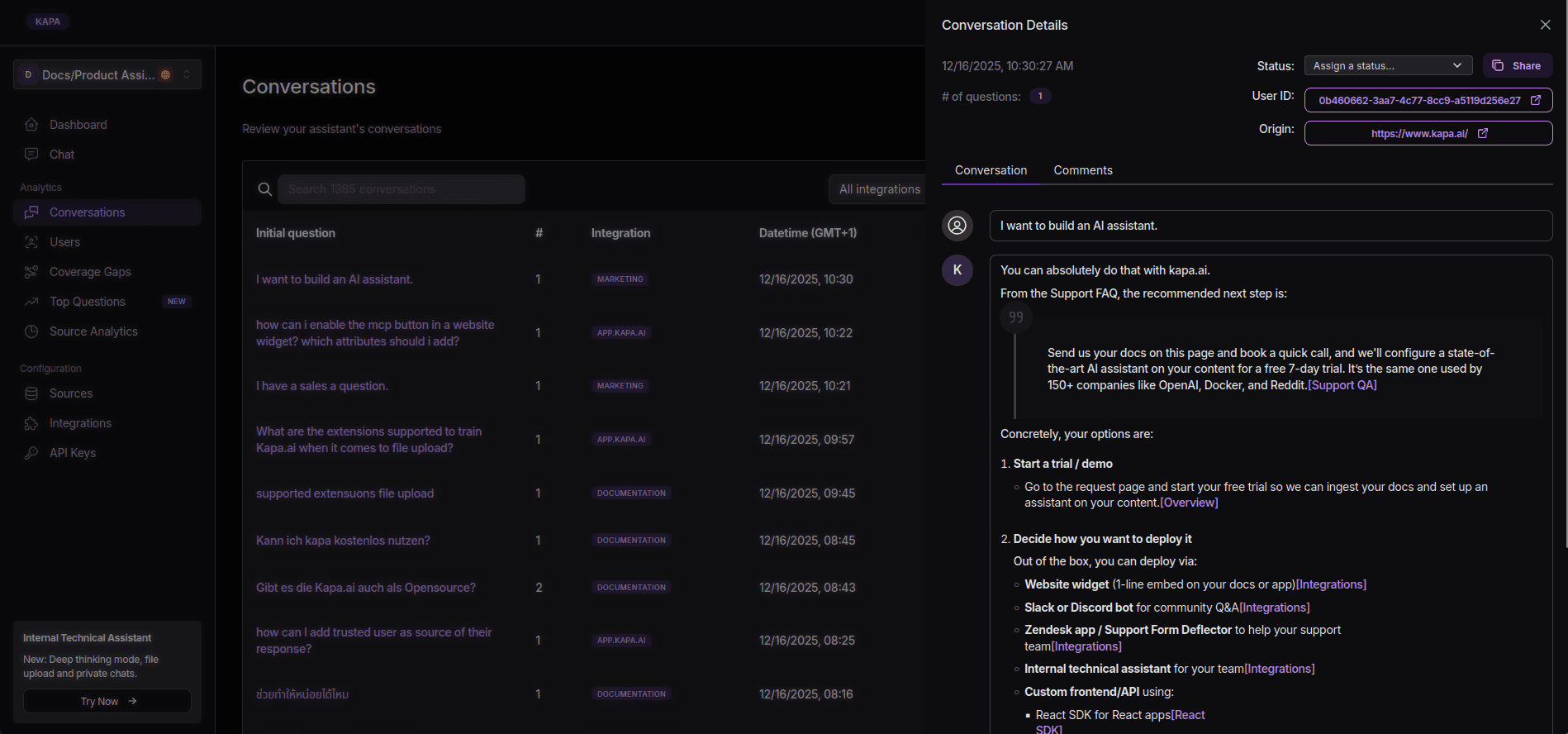Click the DOCUMENTATION tag in the 08:45 row
1568x734 pixels.
(x=631, y=541)
